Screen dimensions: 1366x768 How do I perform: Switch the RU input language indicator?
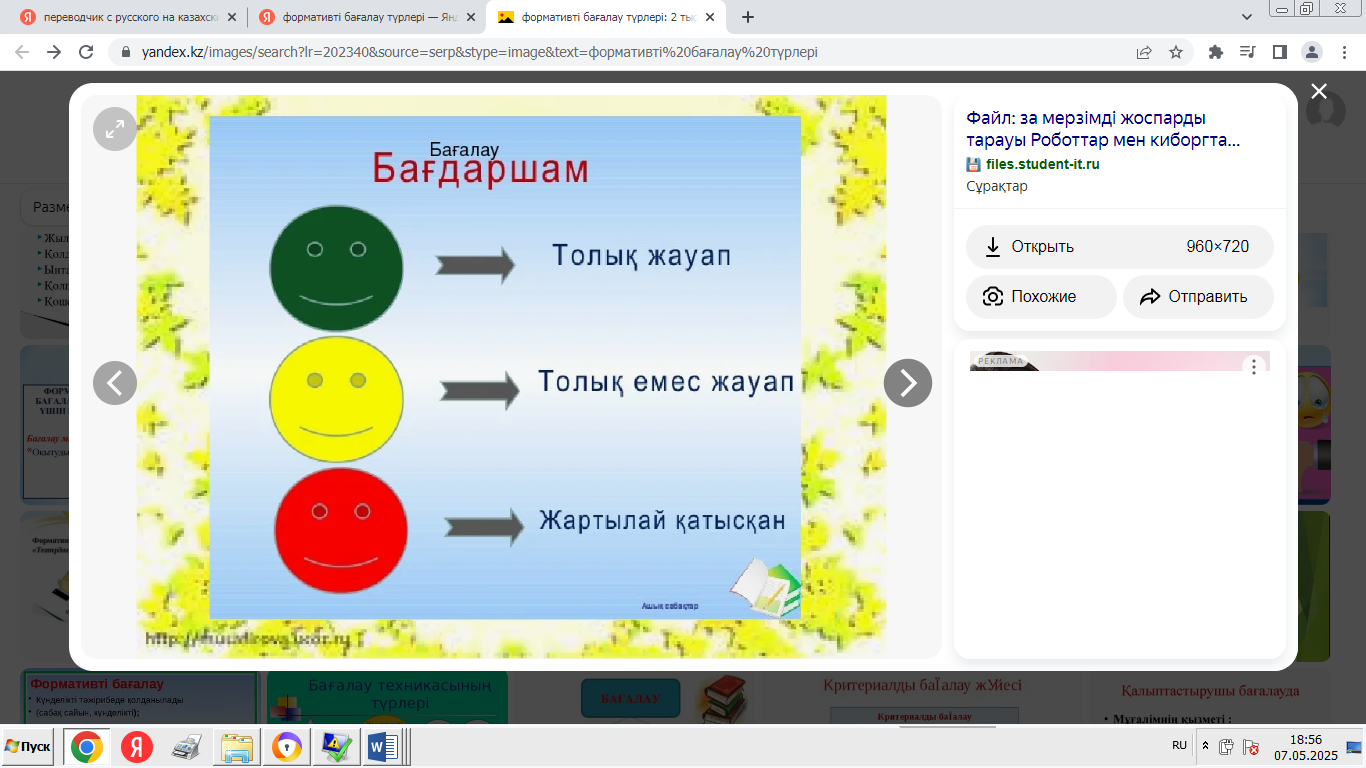1179,746
